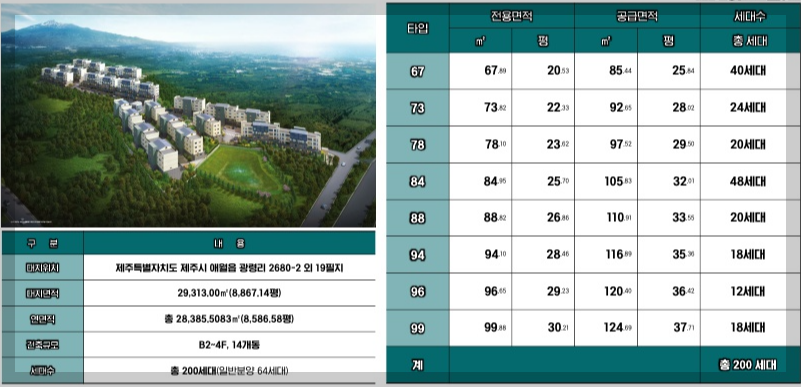This screenshot has width=801, height=387.
Task: Click exclusive area value '84.95'
Action: (495, 182)
